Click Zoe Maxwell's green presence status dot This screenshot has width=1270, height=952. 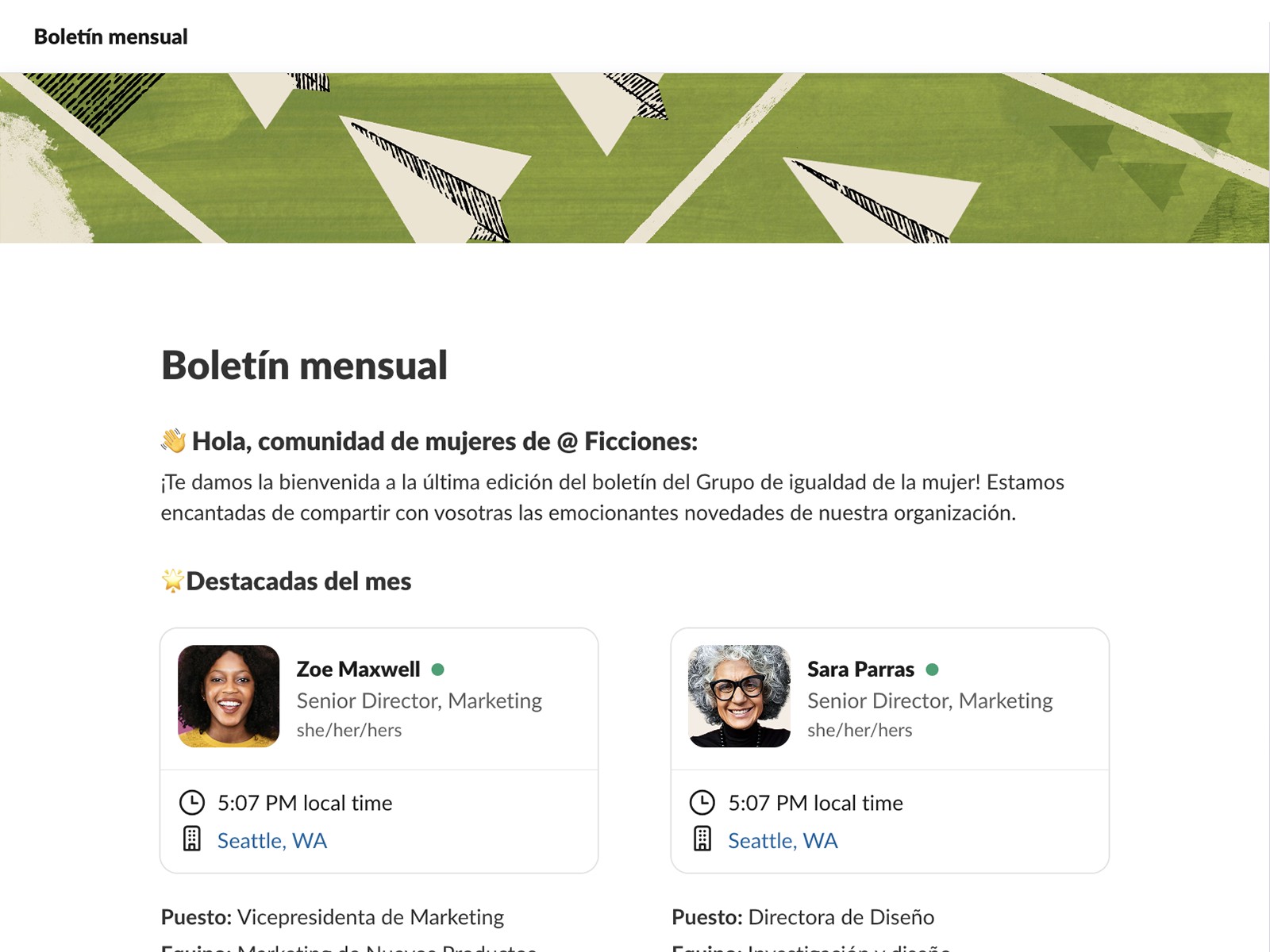click(x=437, y=670)
